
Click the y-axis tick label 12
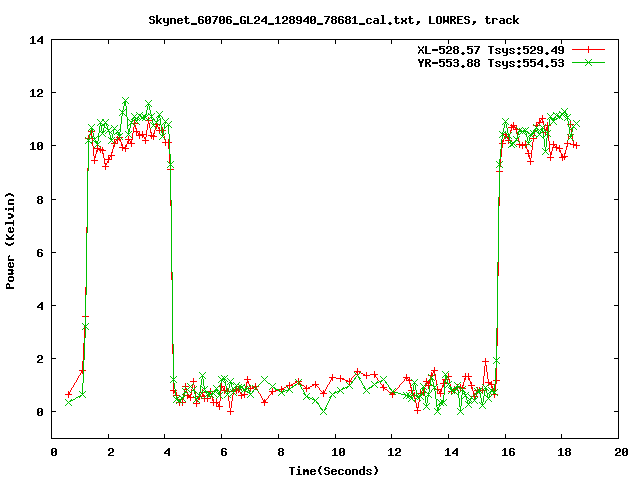pyautogui.click(x=37, y=93)
